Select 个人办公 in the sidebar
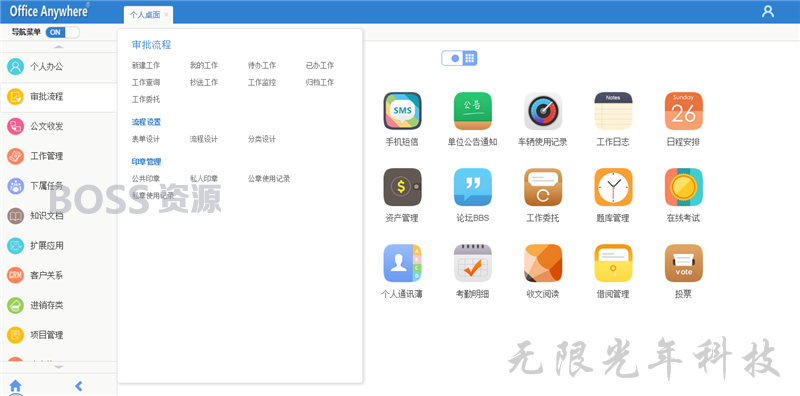 (59, 66)
